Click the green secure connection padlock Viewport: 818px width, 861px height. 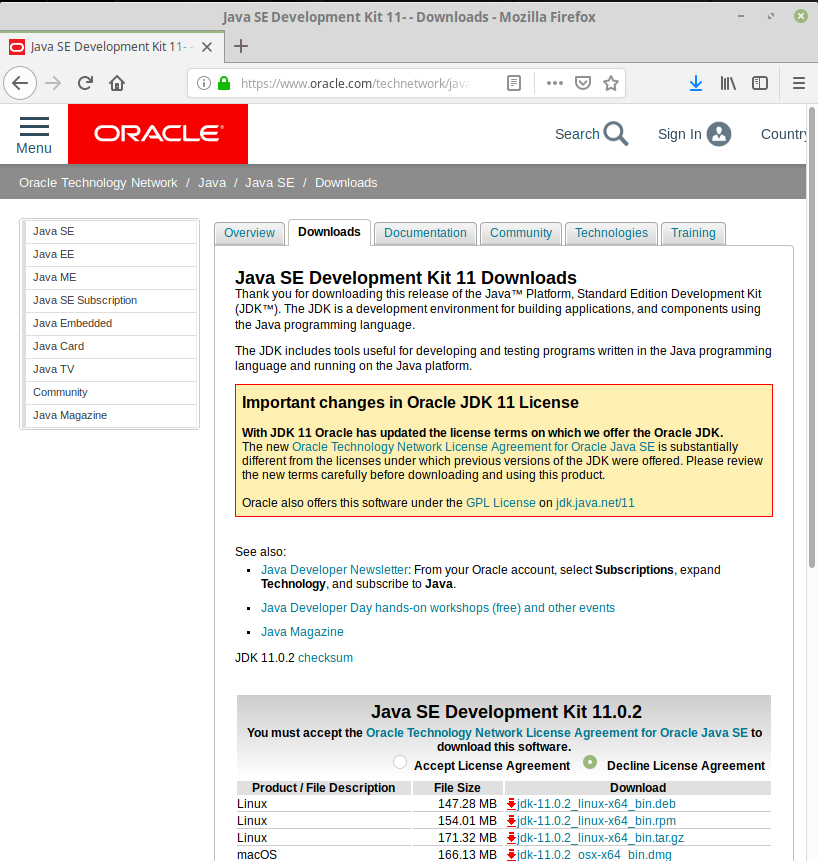[224, 83]
